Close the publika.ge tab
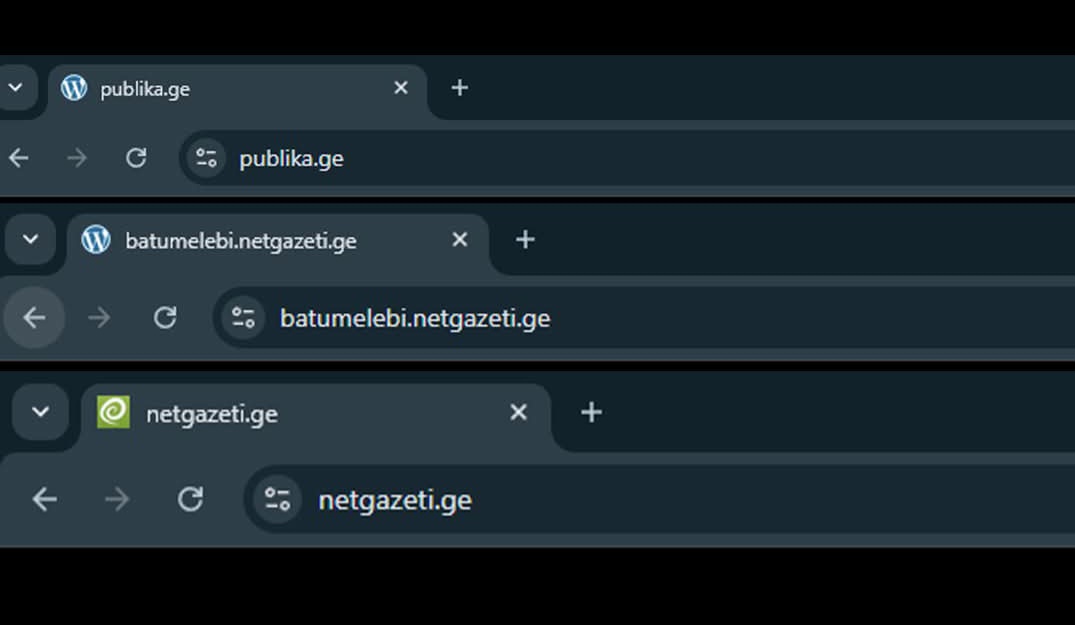Screen dimensions: 1075x625 point(401,88)
